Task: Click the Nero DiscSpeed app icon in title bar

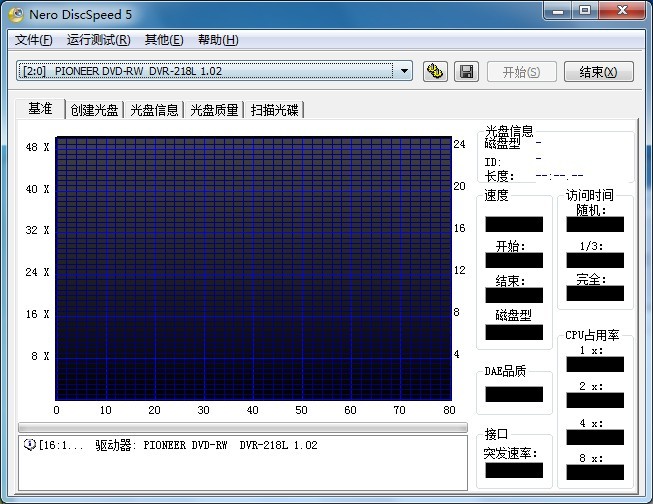Action: pyautogui.click(x=14, y=12)
